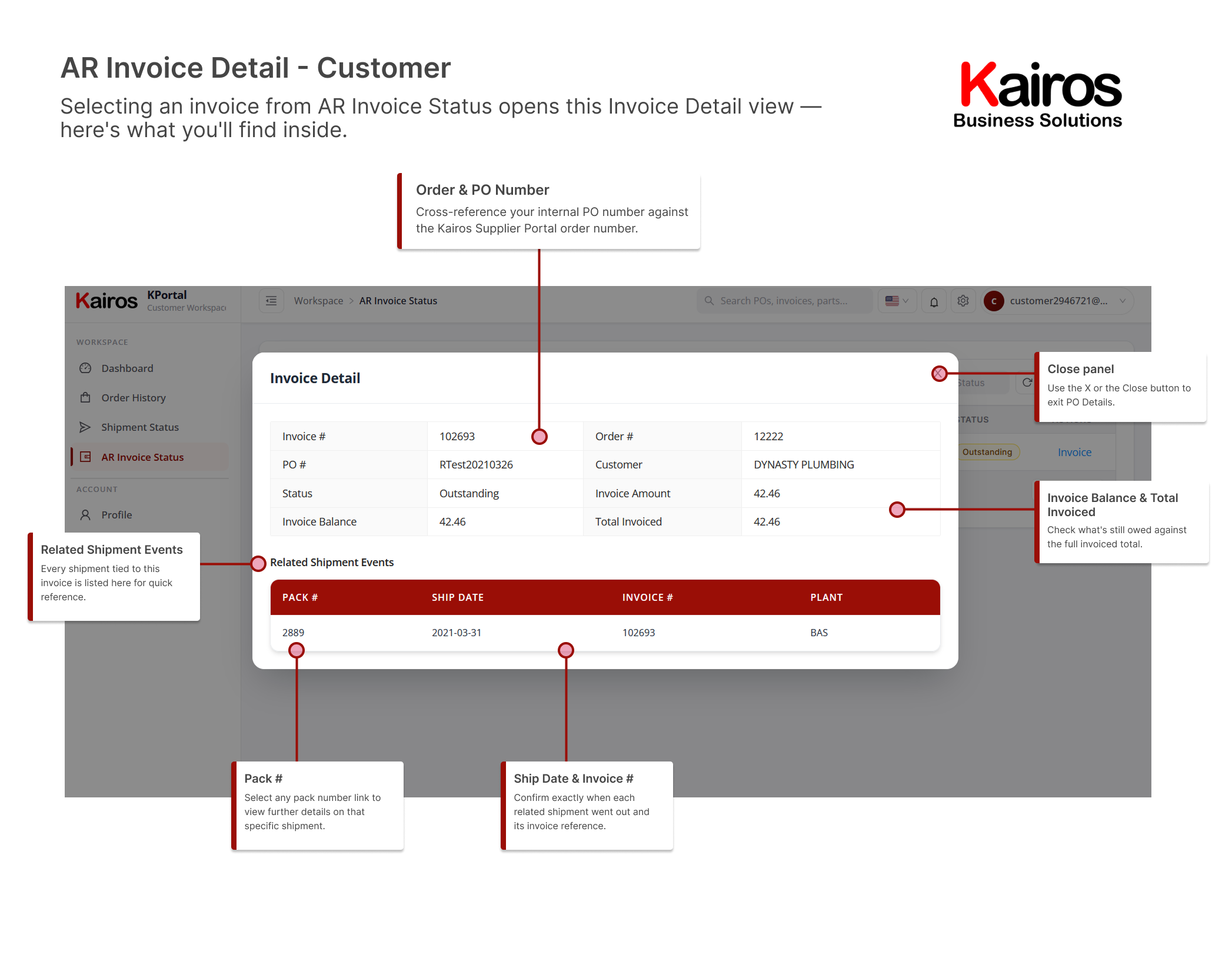Click the search magnifier icon
This screenshot has width=1232, height=961.
click(x=709, y=301)
